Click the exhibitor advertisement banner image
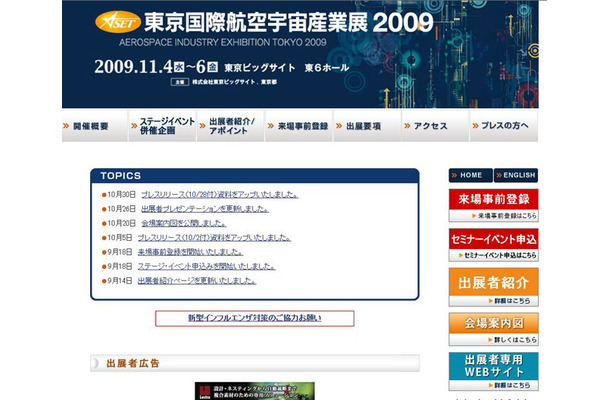The height and width of the screenshot is (400, 610). point(255,391)
